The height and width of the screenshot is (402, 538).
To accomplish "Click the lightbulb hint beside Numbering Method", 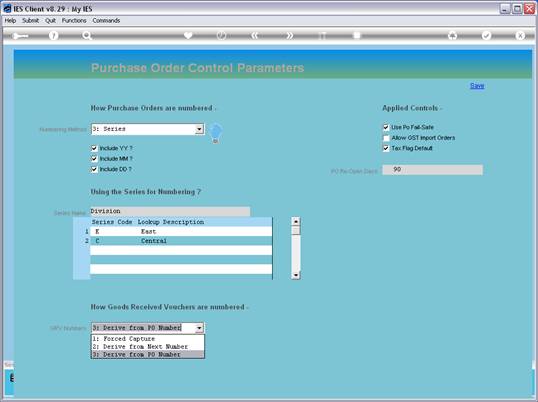I will [x=215, y=133].
